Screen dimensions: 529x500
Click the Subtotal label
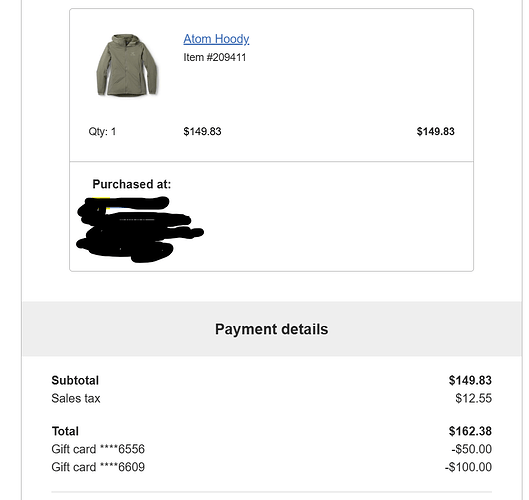pyautogui.click(x=75, y=381)
